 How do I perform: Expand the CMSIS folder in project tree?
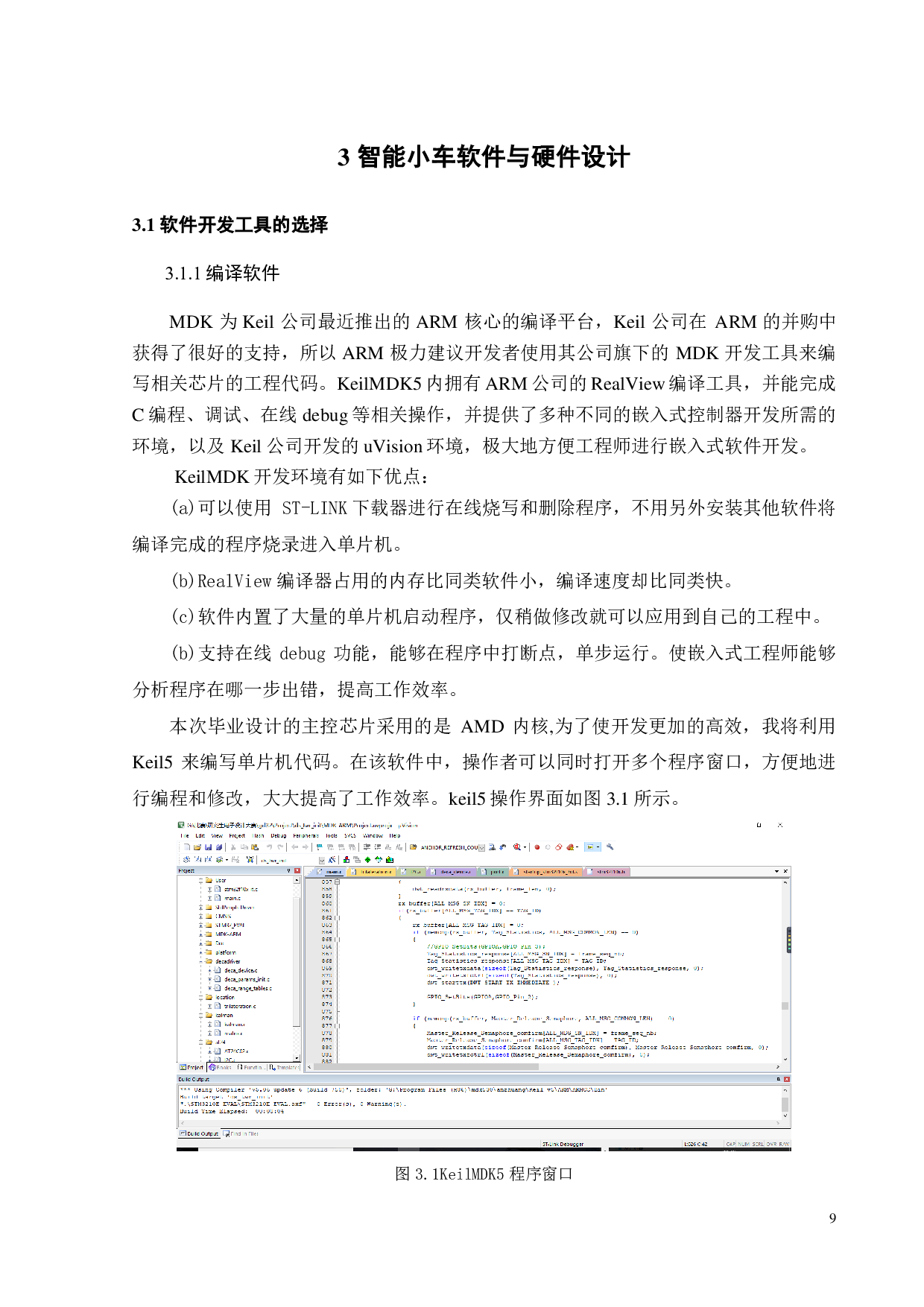click(x=200, y=917)
